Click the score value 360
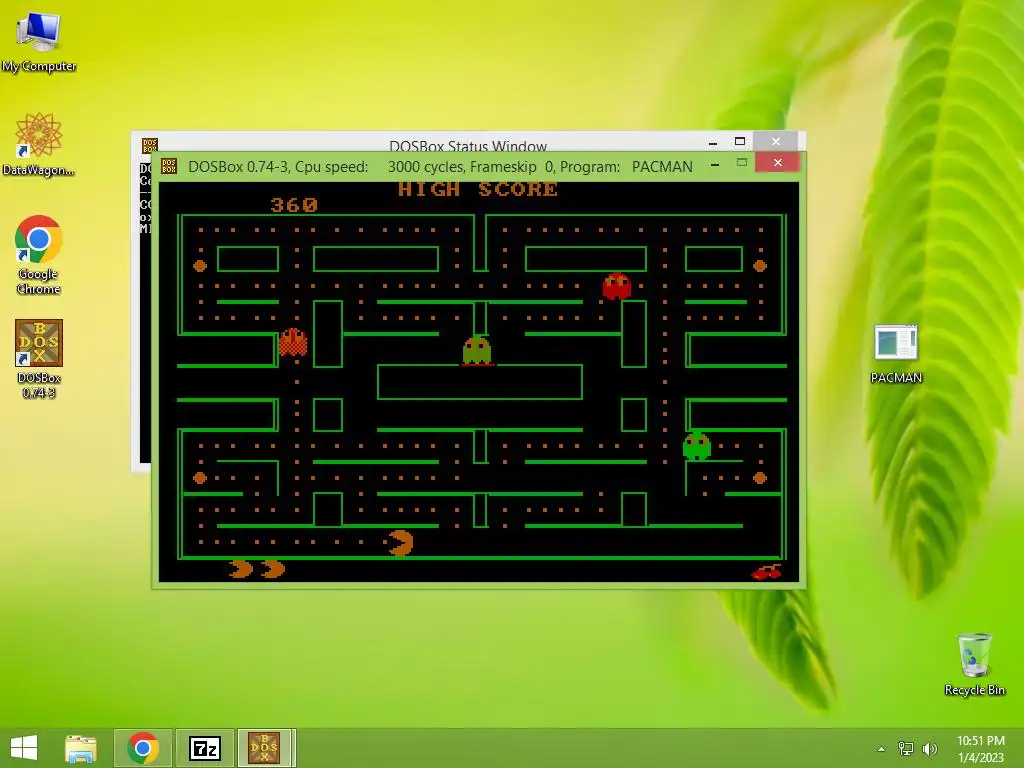This screenshot has width=1024, height=768. pos(294,205)
